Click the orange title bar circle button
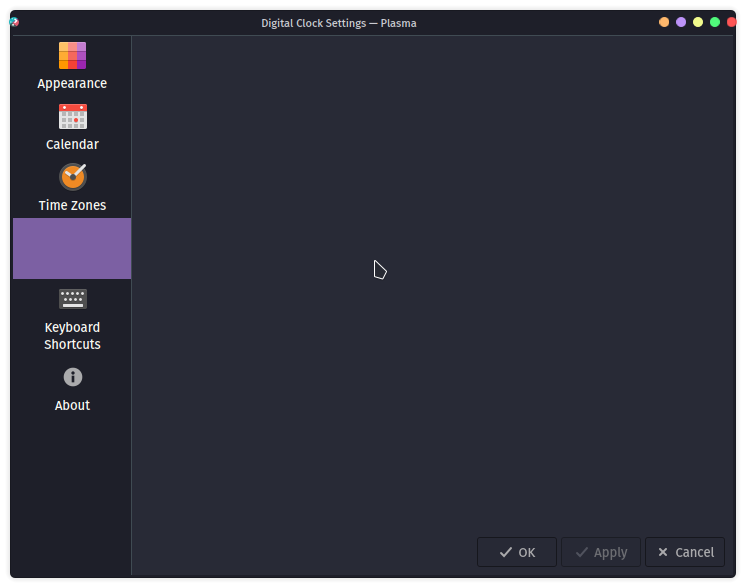Viewport: 746px width, 588px height. pyautogui.click(x=664, y=22)
